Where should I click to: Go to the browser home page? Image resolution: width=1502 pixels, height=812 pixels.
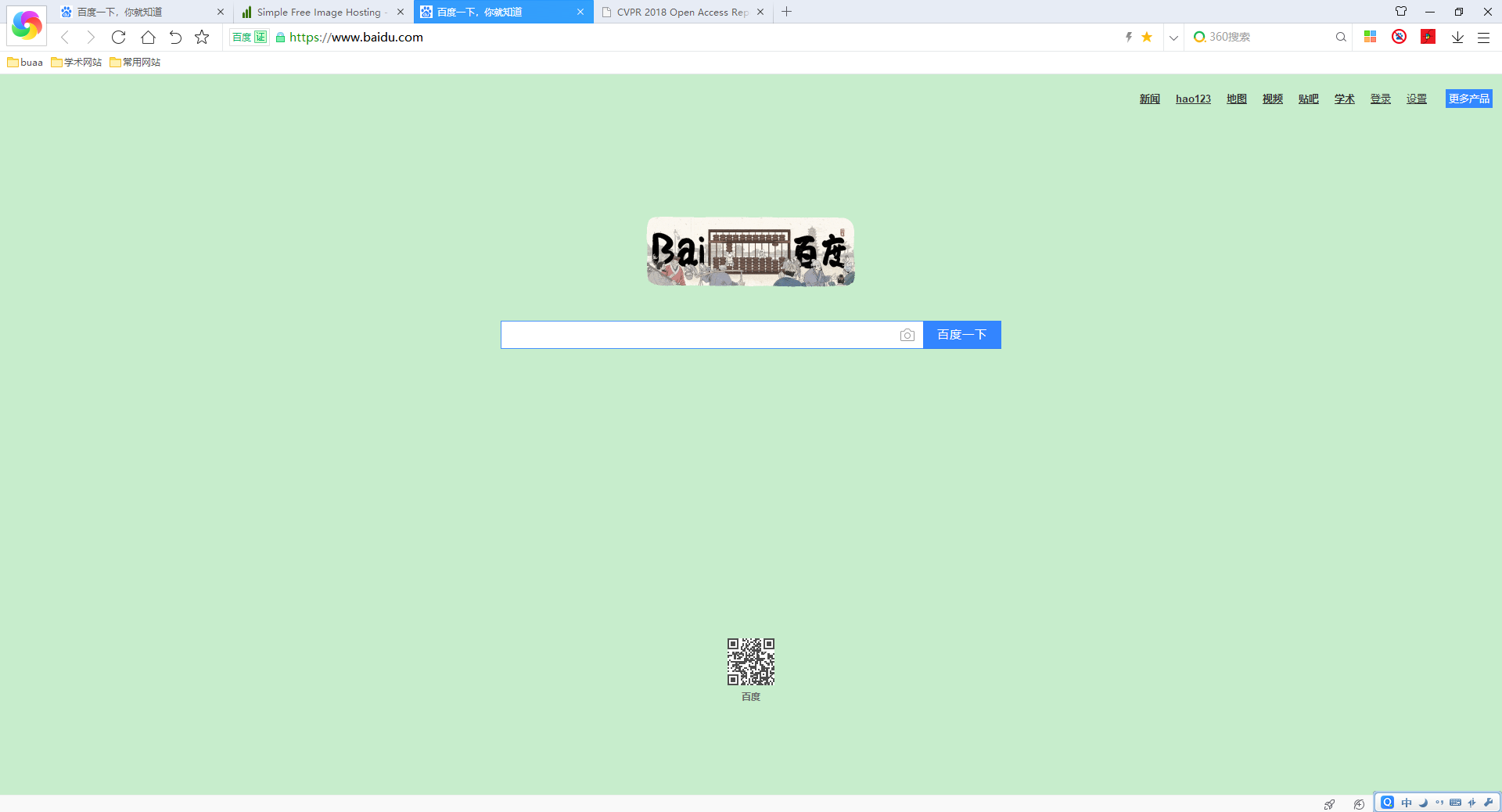148,37
